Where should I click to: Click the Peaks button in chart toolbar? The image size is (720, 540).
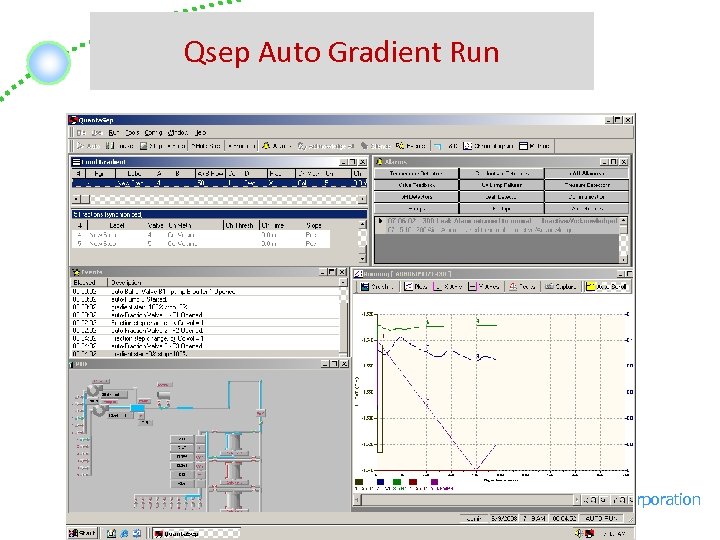pos(522,287)
